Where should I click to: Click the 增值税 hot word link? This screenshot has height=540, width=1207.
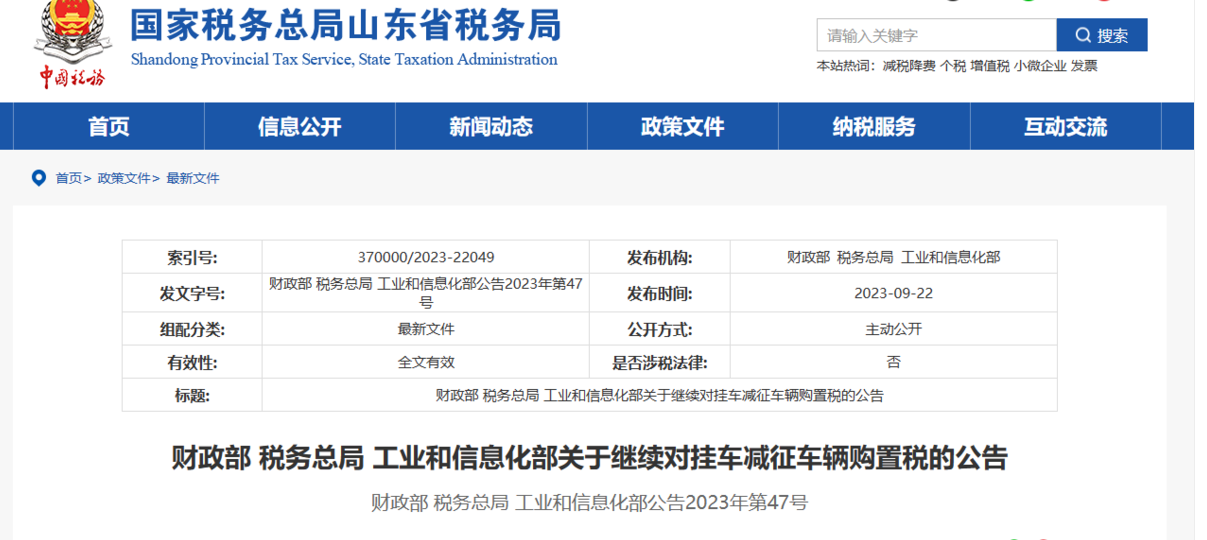(x=990, y=66)
